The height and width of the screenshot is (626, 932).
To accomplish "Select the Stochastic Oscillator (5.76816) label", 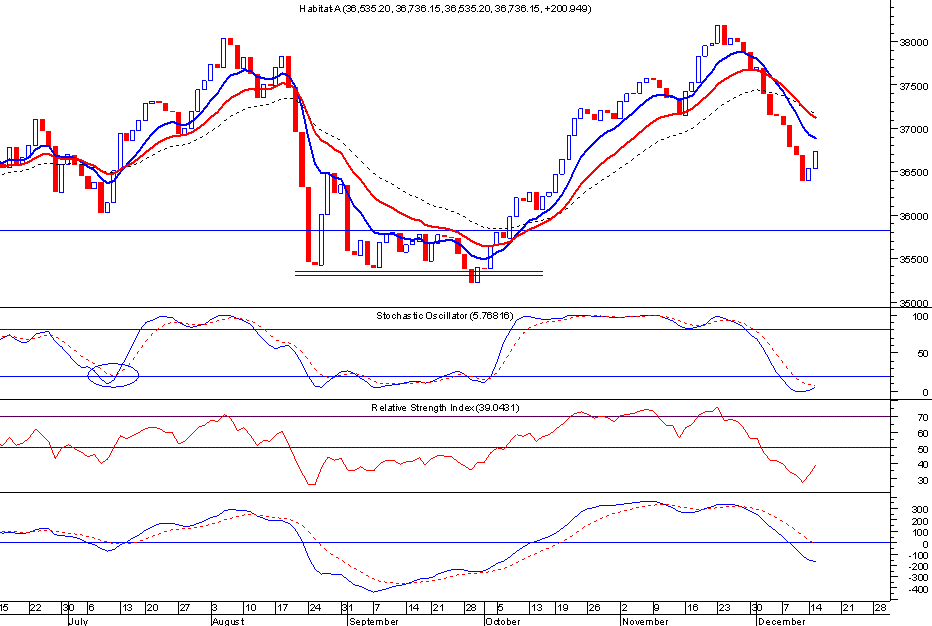I will pyautogui.click(x=445, y=316).
